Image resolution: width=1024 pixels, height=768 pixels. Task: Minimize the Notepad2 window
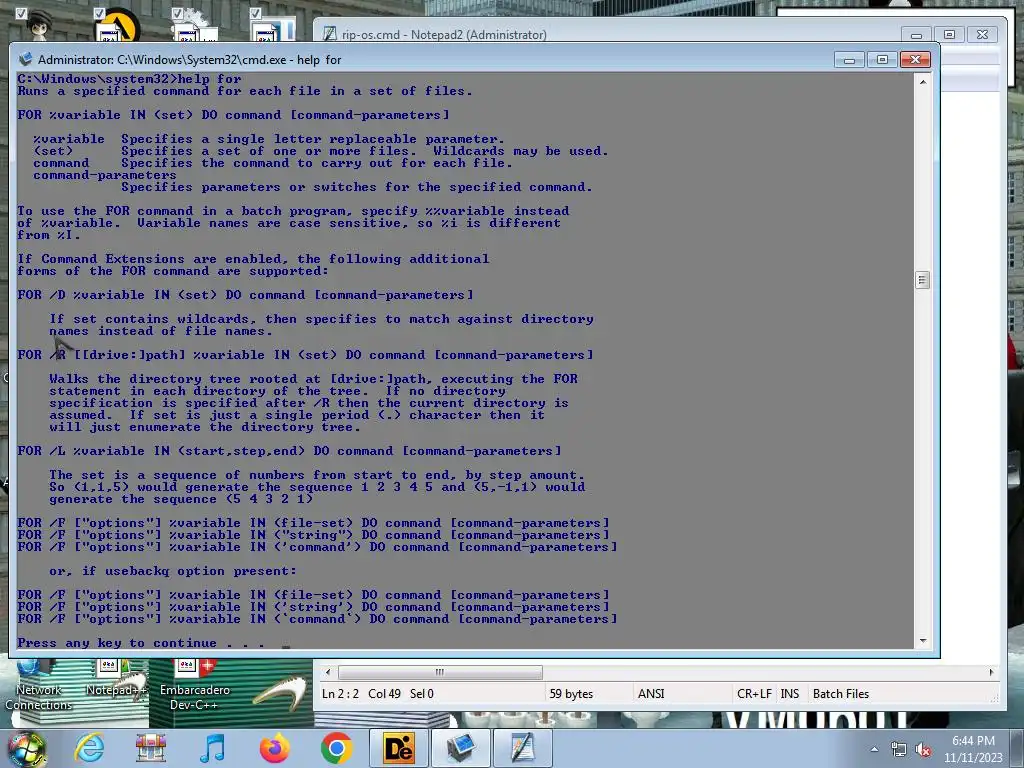click(916, 35)
